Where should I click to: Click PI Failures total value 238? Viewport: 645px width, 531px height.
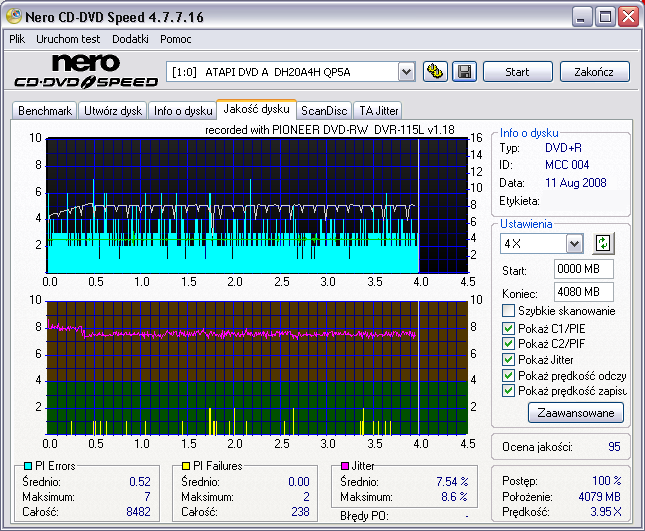[x=300, y=512]
